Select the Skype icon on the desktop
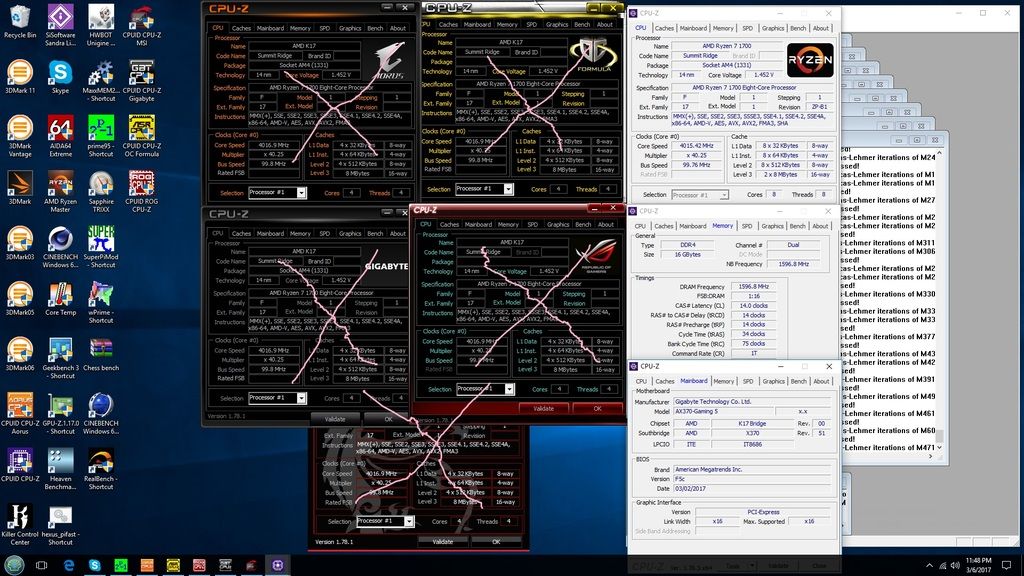 pyautogui.click(x=60, y=77)
